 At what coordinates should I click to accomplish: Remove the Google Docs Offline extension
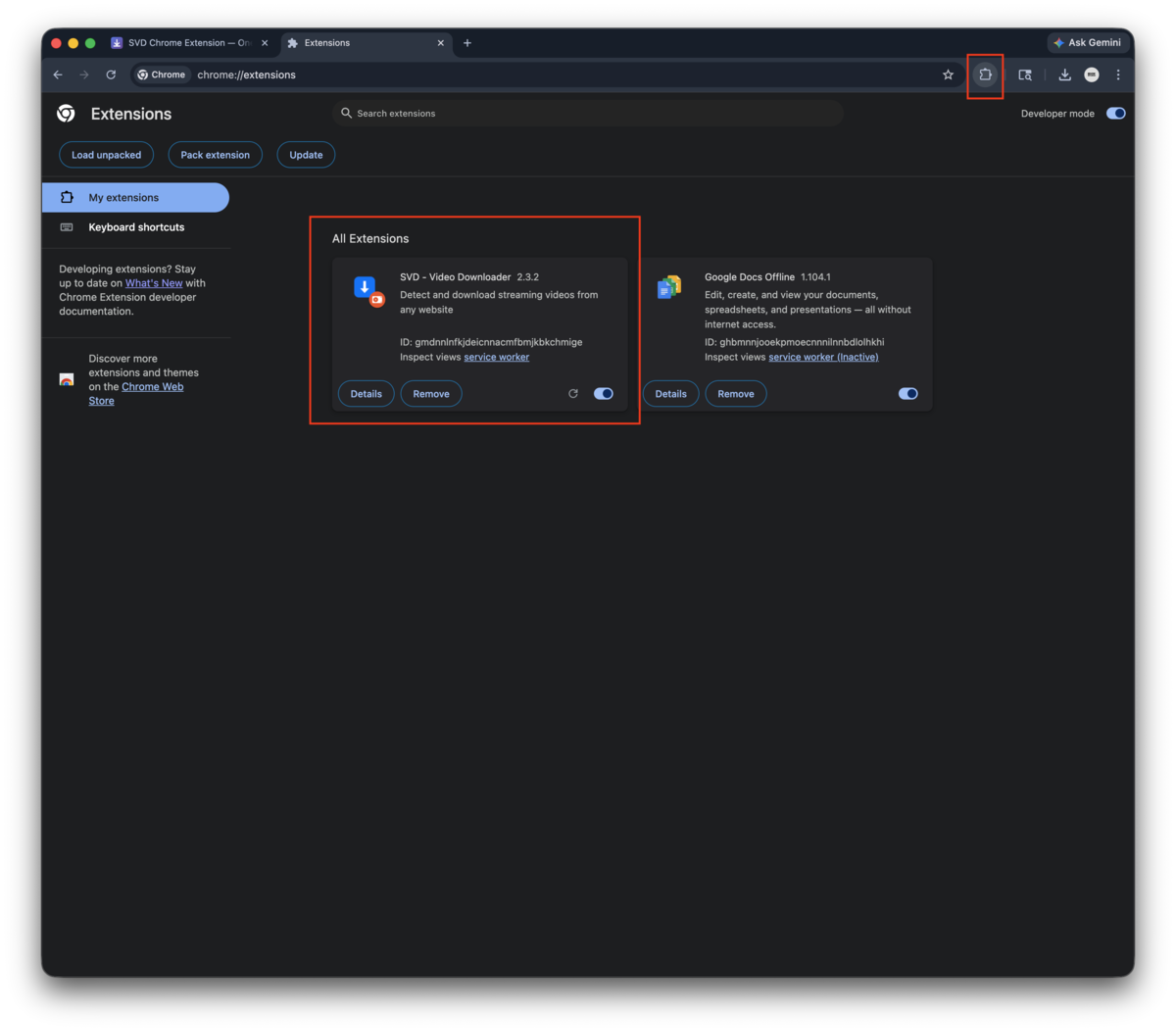(x=736, y=394)
